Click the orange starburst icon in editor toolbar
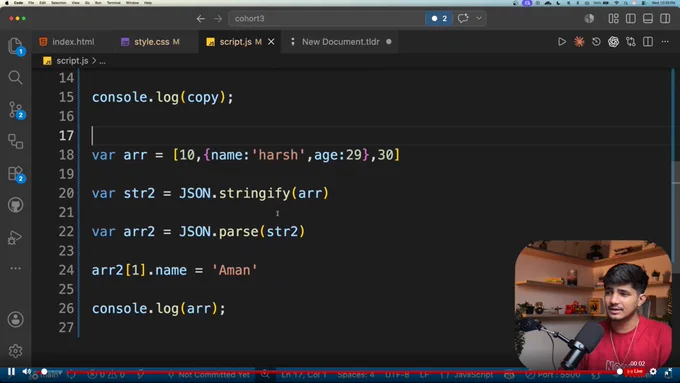 coord(579,42)
